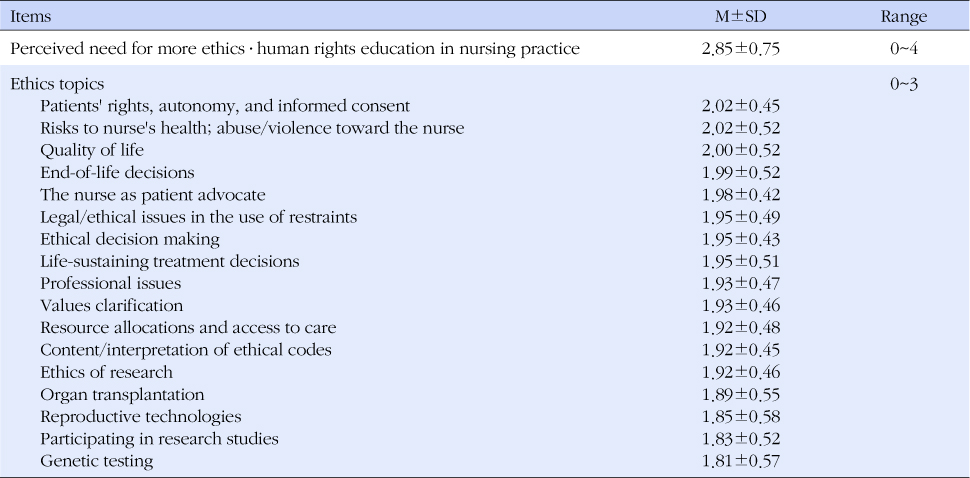Click the range value 0~4
This screenshot has height=478, width=970.
click(x=904, y=49)
